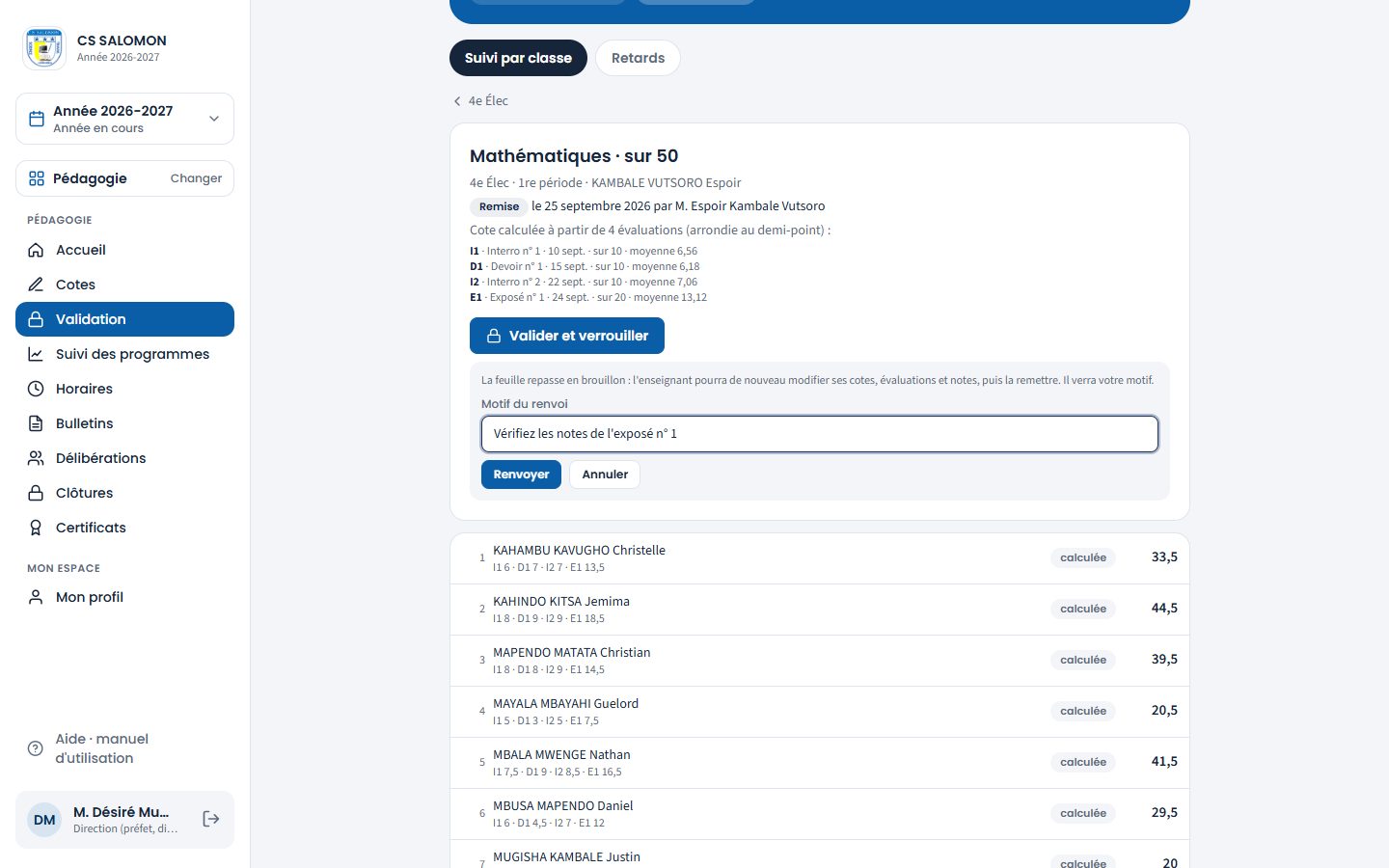Click the Clôtures lock icon
Image resolution: width=1389 pixels, height=868 pixels.
36,493
